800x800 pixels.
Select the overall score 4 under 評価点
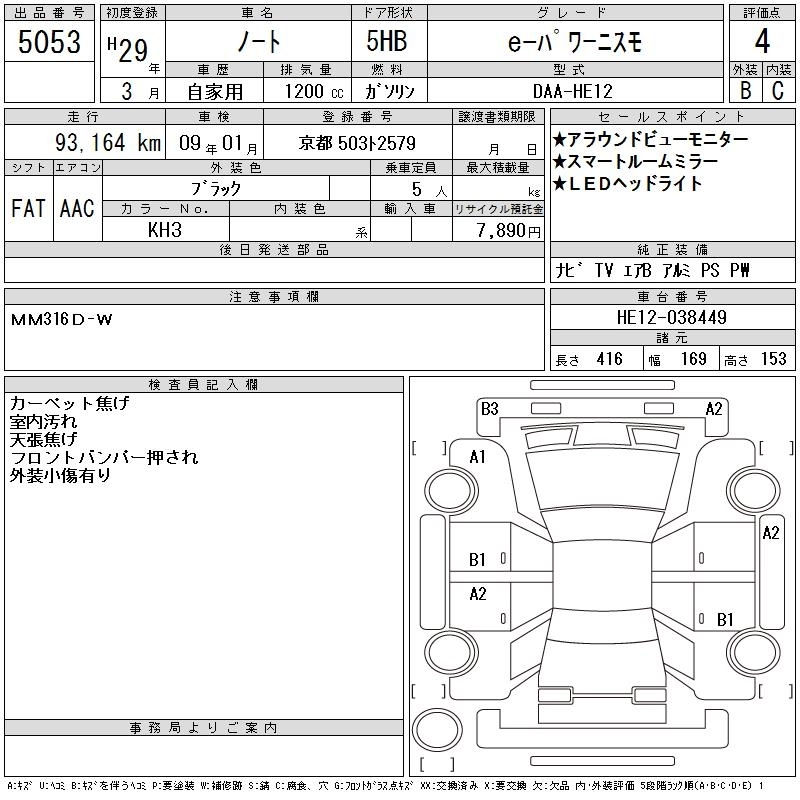[762, 41]
